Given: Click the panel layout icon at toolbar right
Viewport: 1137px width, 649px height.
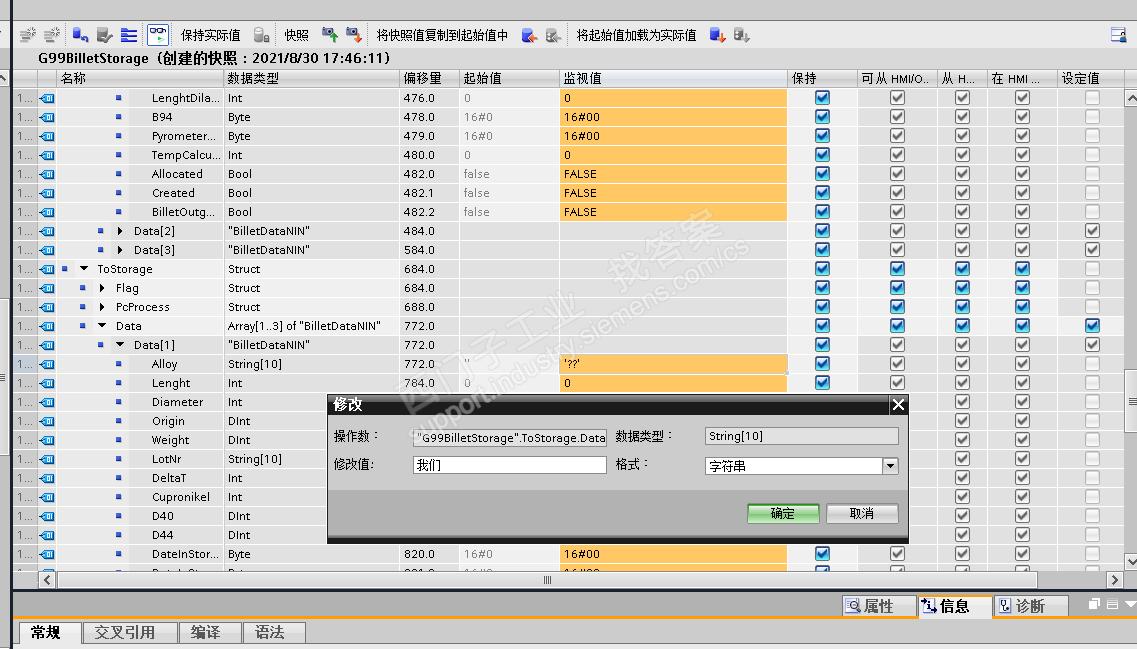Looking at the screenshot, I should point(1118,35).
